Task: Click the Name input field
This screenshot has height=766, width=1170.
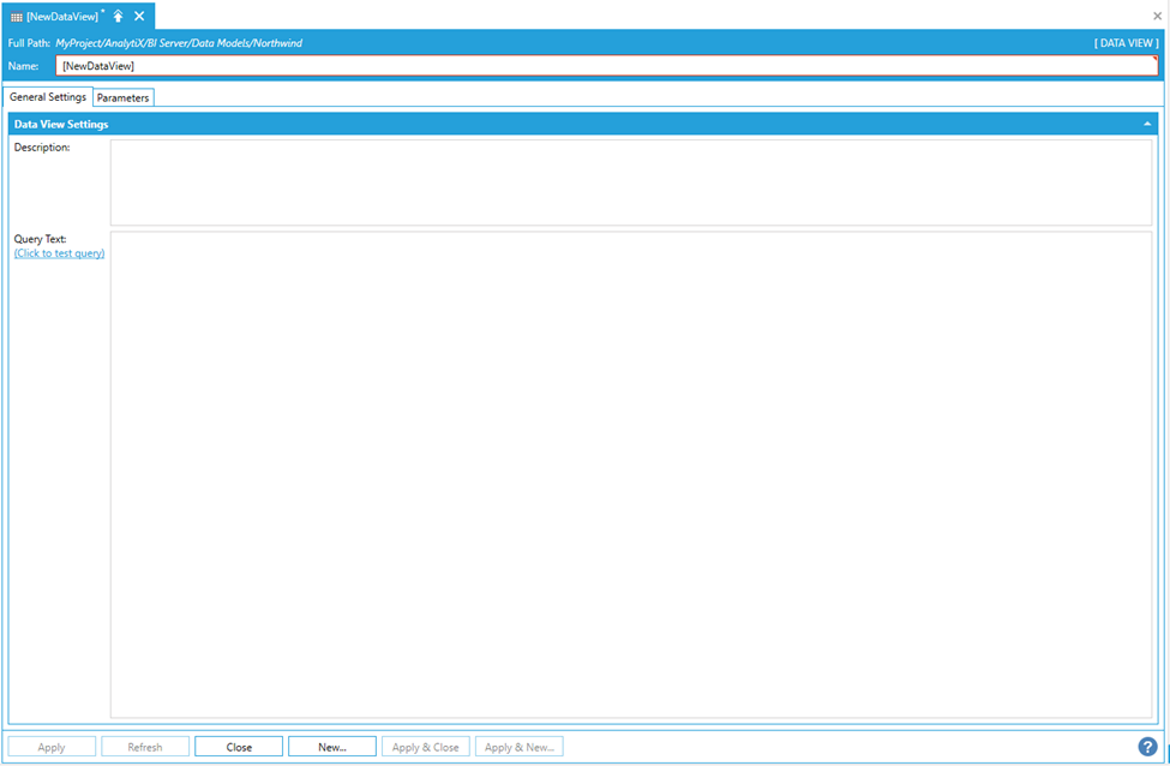Action: coord(606,66)
